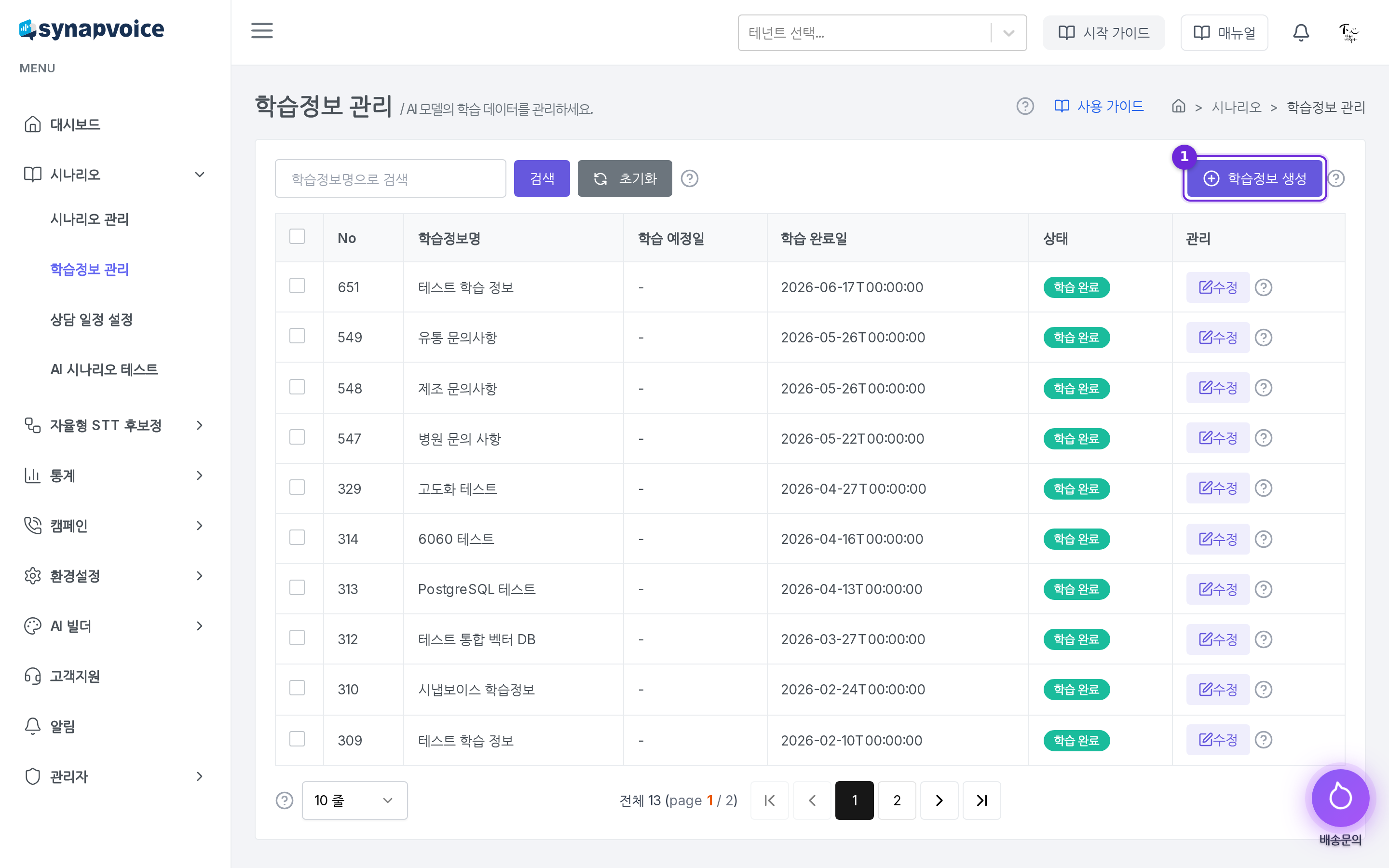This screenshot has height=868, width=1389.
Task: Open the user profile avatar
Action: 1348,33
